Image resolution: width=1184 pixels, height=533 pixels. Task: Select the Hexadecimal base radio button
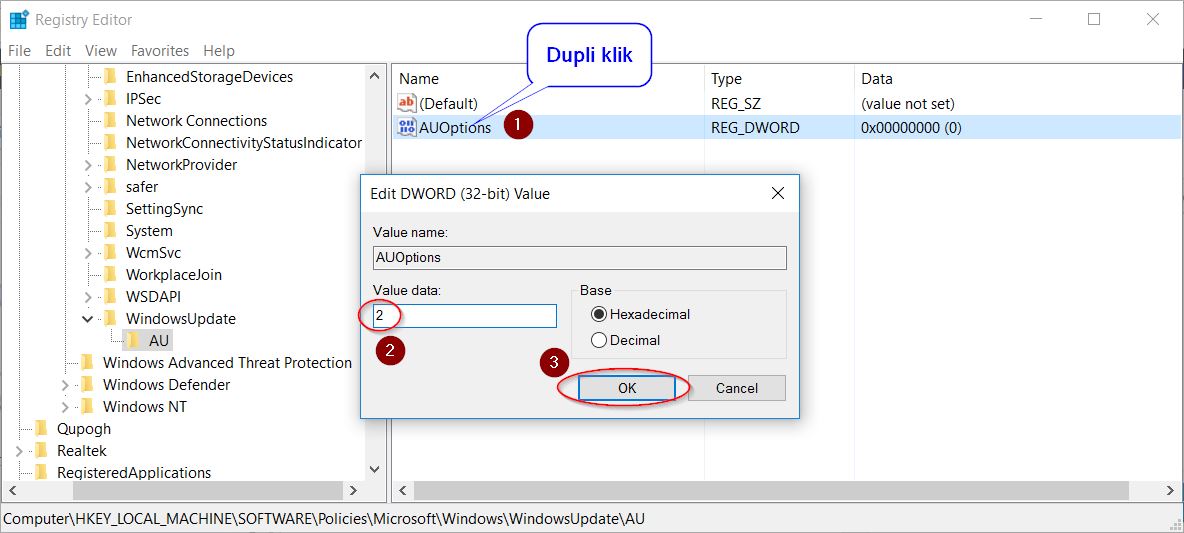(600, 314)
